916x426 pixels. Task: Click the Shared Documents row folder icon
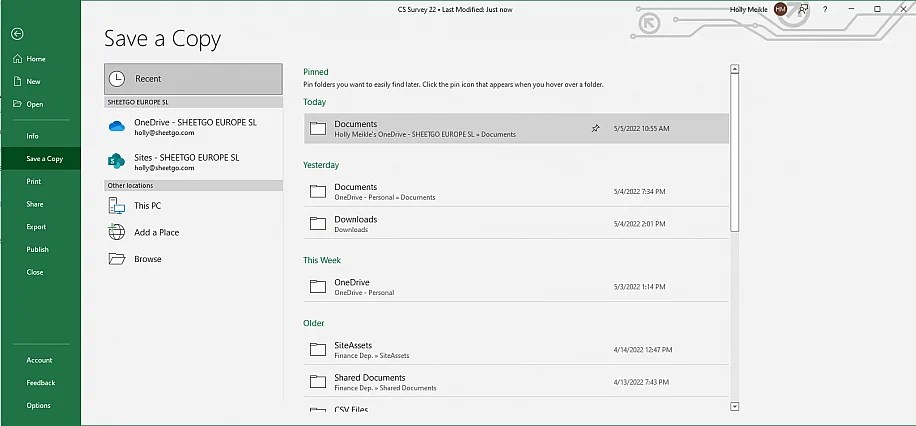tap(318, 382)
